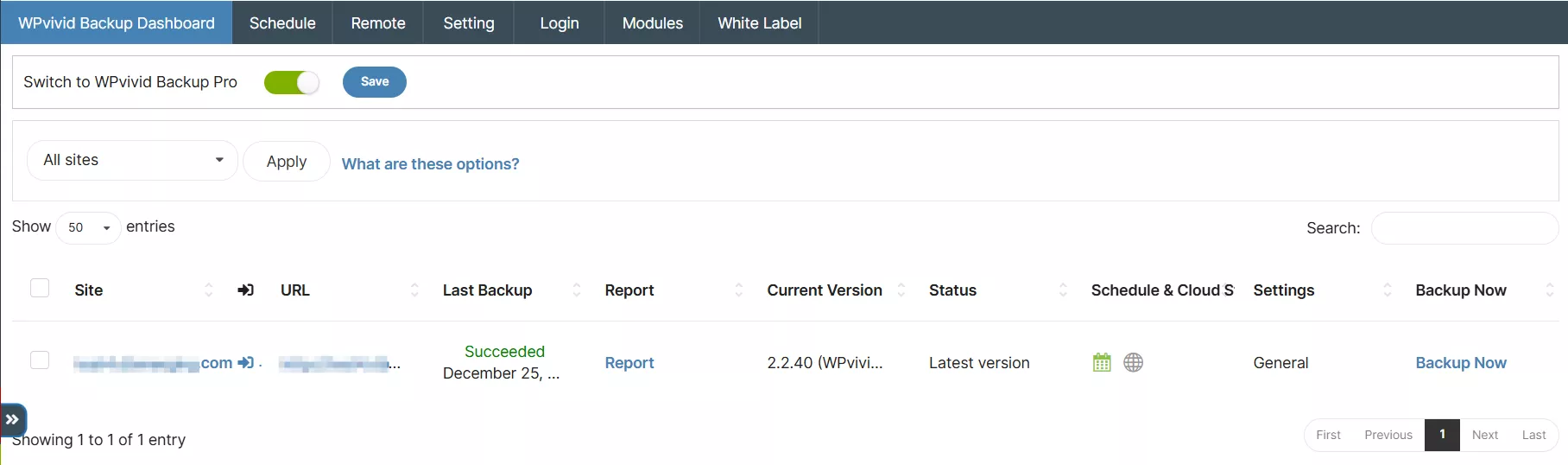
Task: Open the Show 50 entries dropdown
Action: [88, 227]
